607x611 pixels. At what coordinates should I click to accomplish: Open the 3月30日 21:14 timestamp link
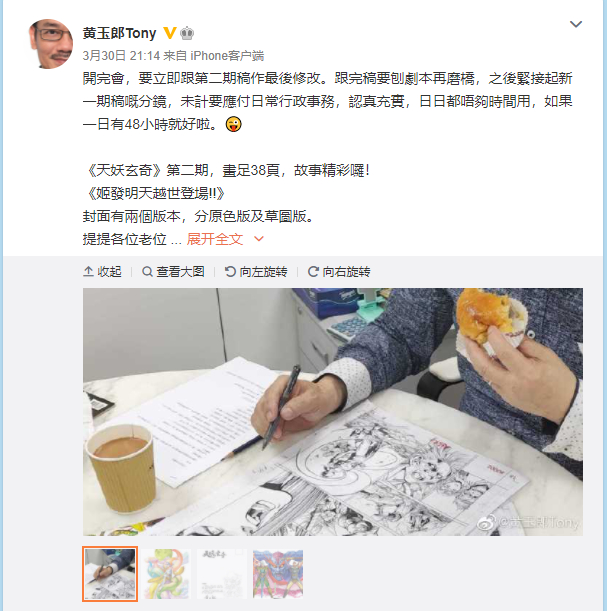coord(121,56)
